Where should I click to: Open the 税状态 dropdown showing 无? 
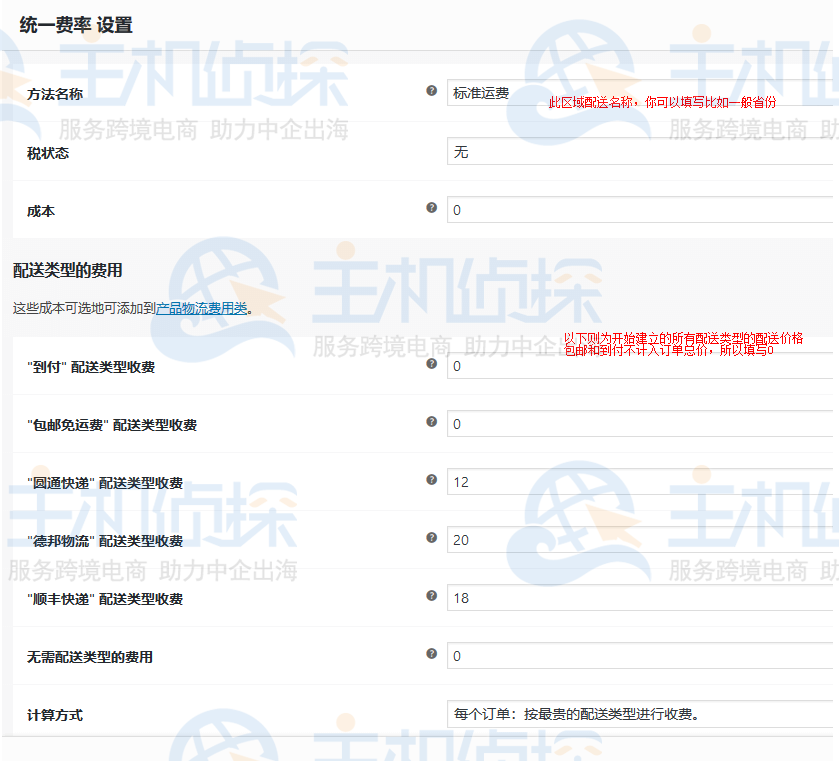point(640,152)
